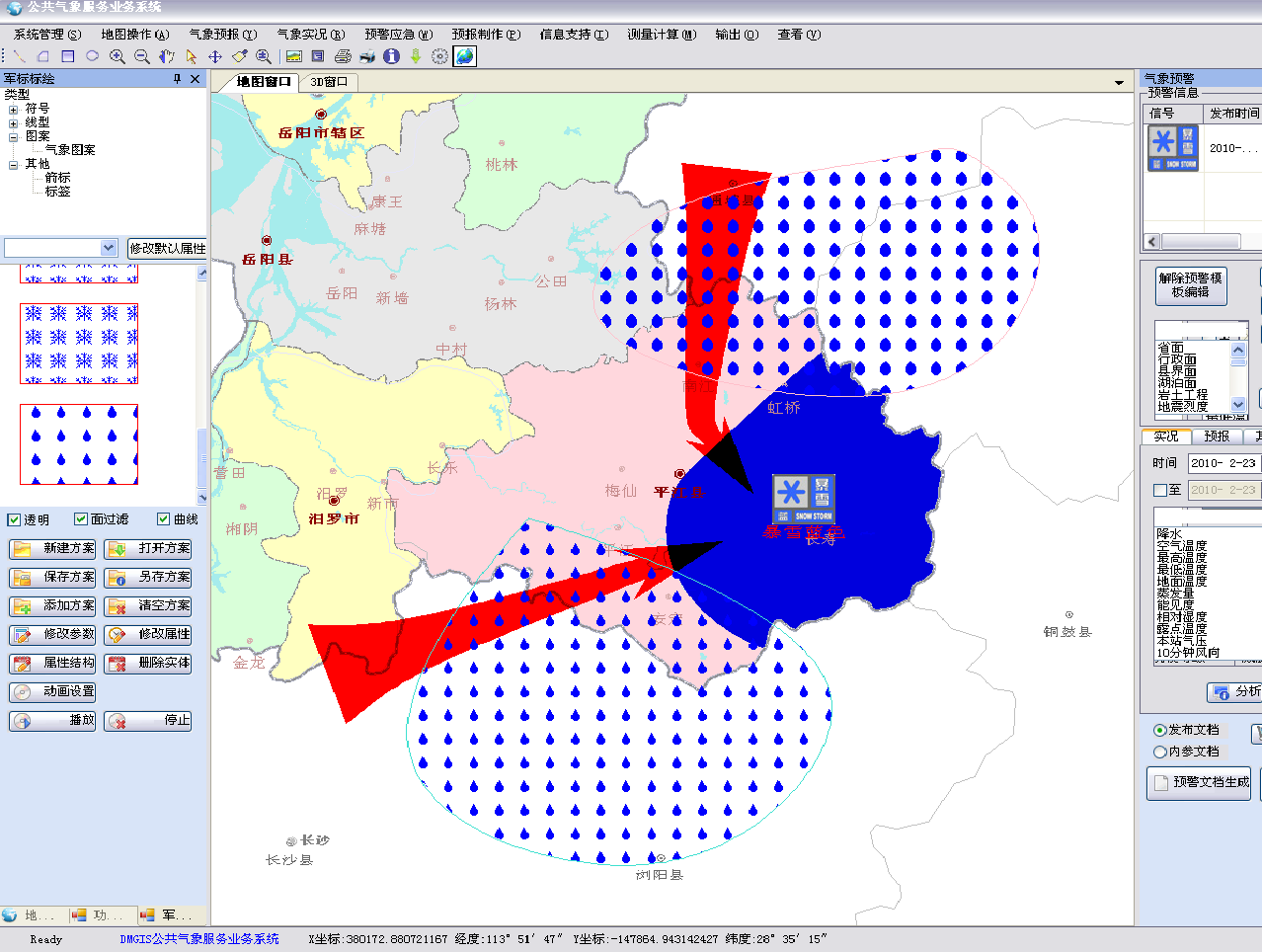Viewport: 1262px width, 952px height.
Task: Click the globe icon in the toolbar
Action: (464, 56)
